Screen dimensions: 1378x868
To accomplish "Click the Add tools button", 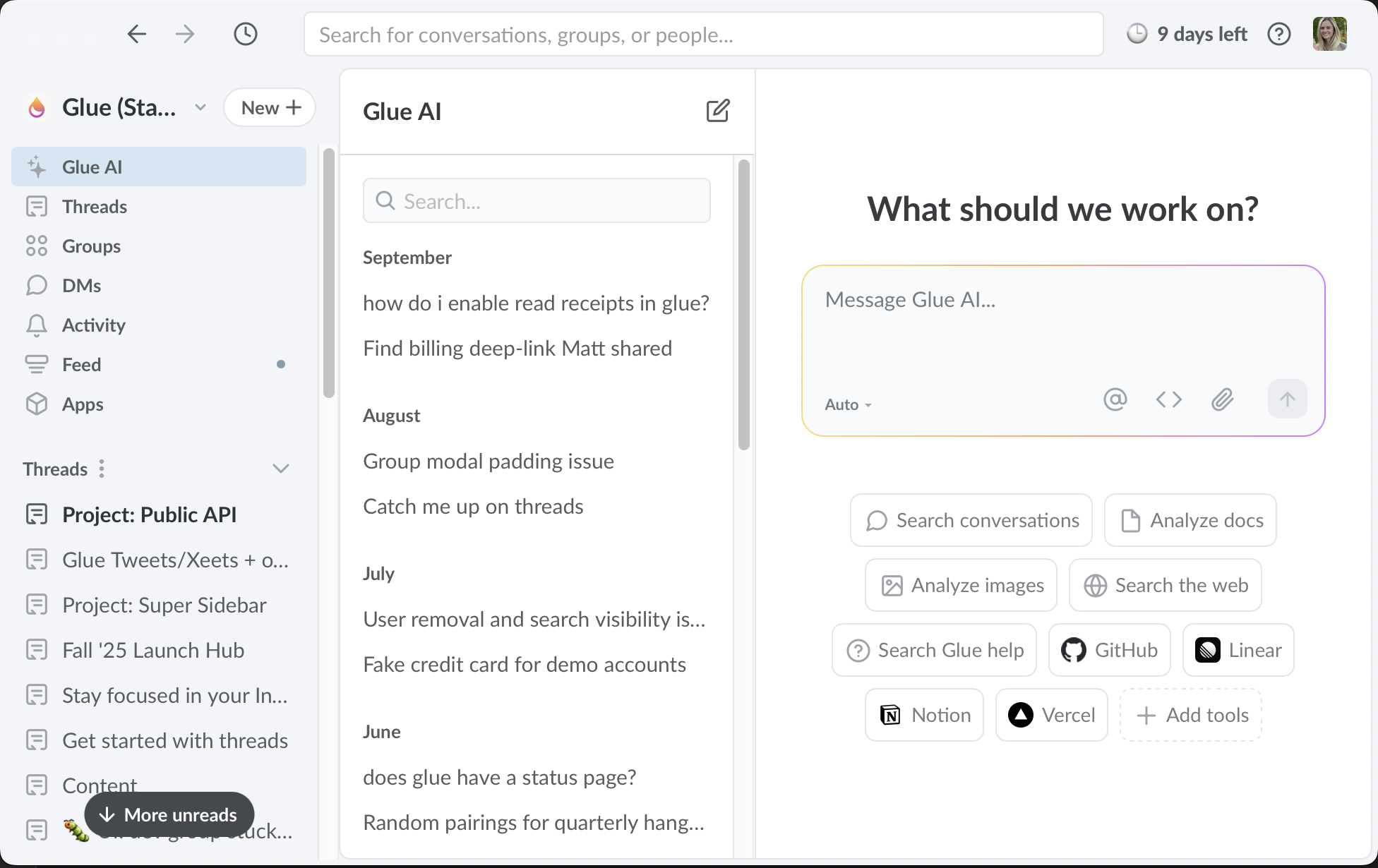I will tap(1191, 715).
